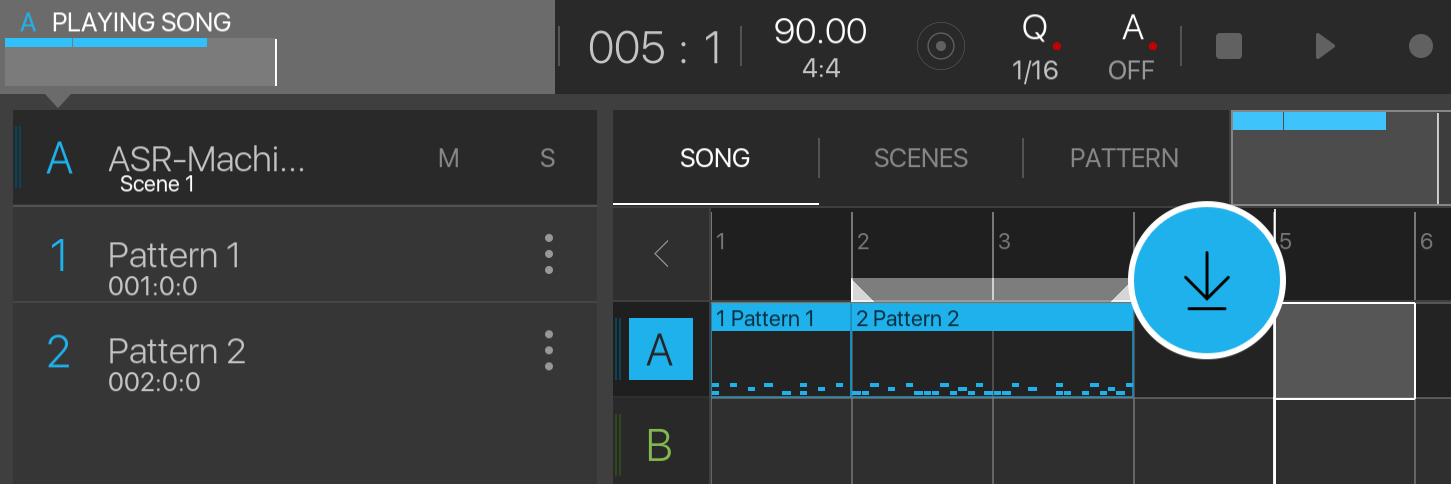Switch to the SCENES tab
The image size is (1451, 484).
(920, 158)
